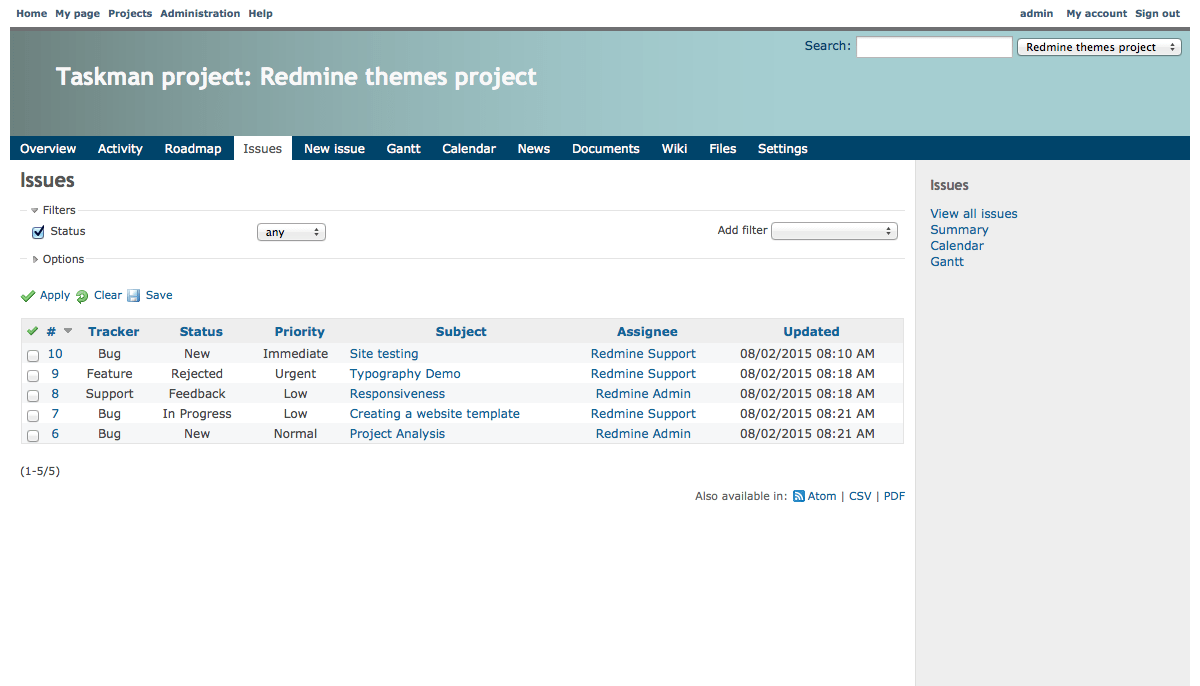Sort by the Status column header
The image size is (1200, 686).
click(201, 332)
